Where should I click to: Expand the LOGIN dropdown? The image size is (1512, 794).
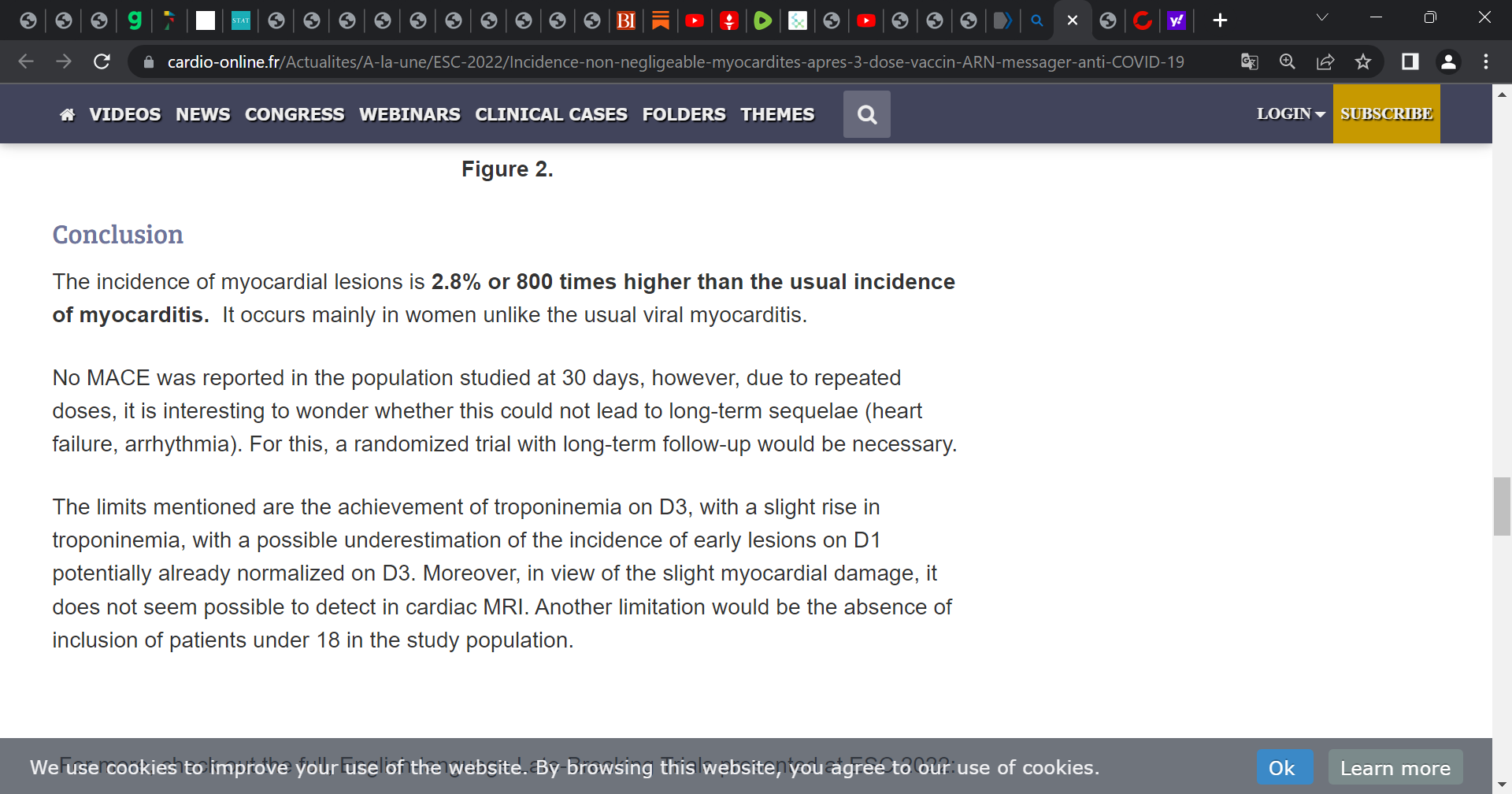(x=1291, y=114)
